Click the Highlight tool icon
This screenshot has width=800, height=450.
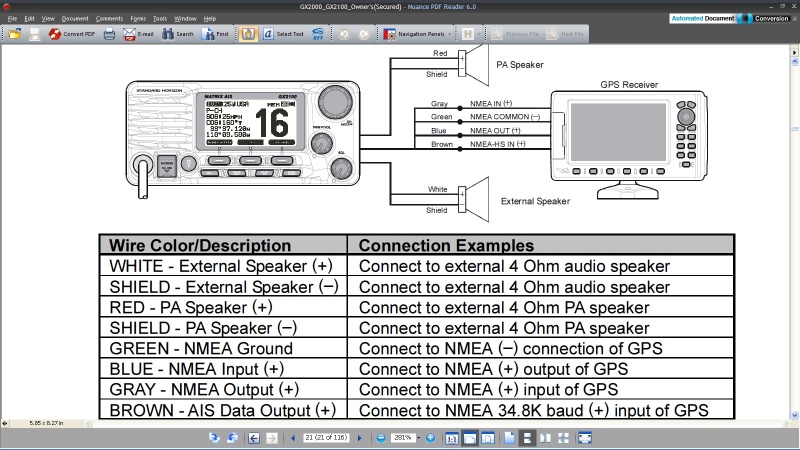click(467, 34)
